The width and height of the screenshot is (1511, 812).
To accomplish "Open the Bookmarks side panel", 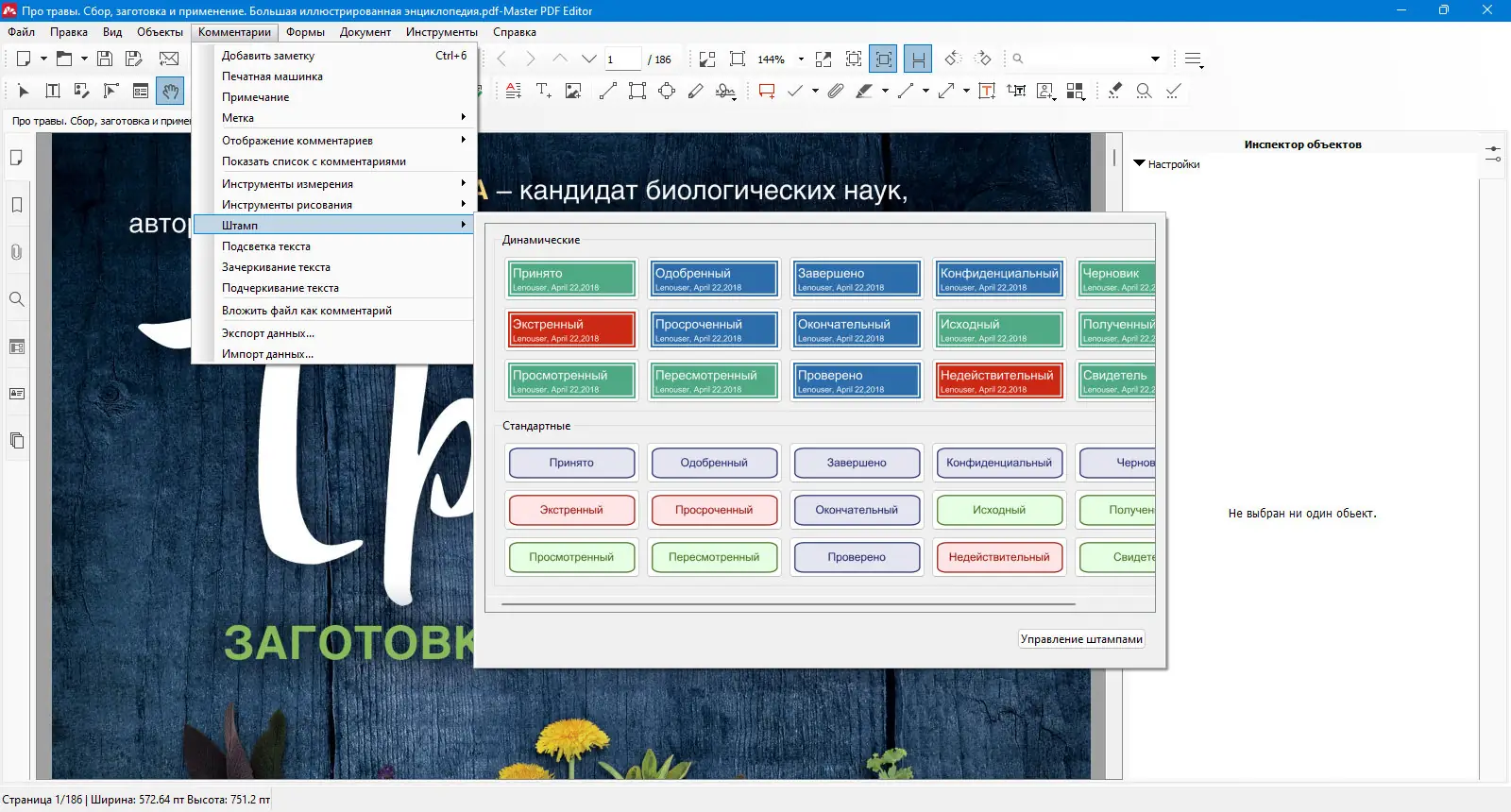I will [x=17, y=205].
